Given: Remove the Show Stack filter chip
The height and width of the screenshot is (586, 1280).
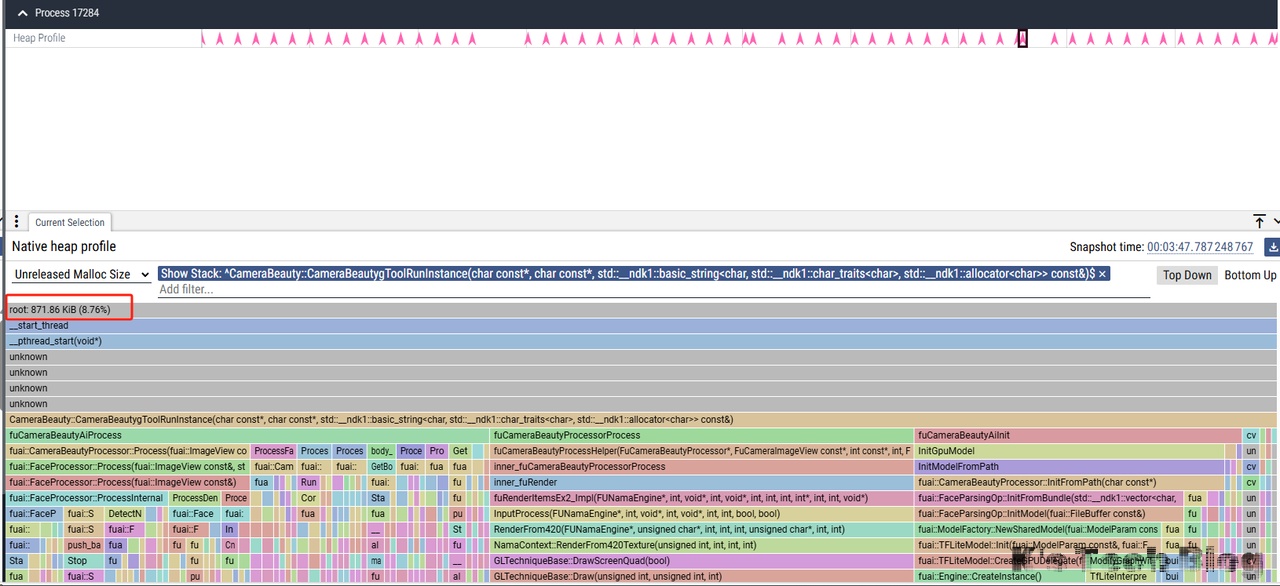Looking at the screenshot, I should pos(1102,274).
